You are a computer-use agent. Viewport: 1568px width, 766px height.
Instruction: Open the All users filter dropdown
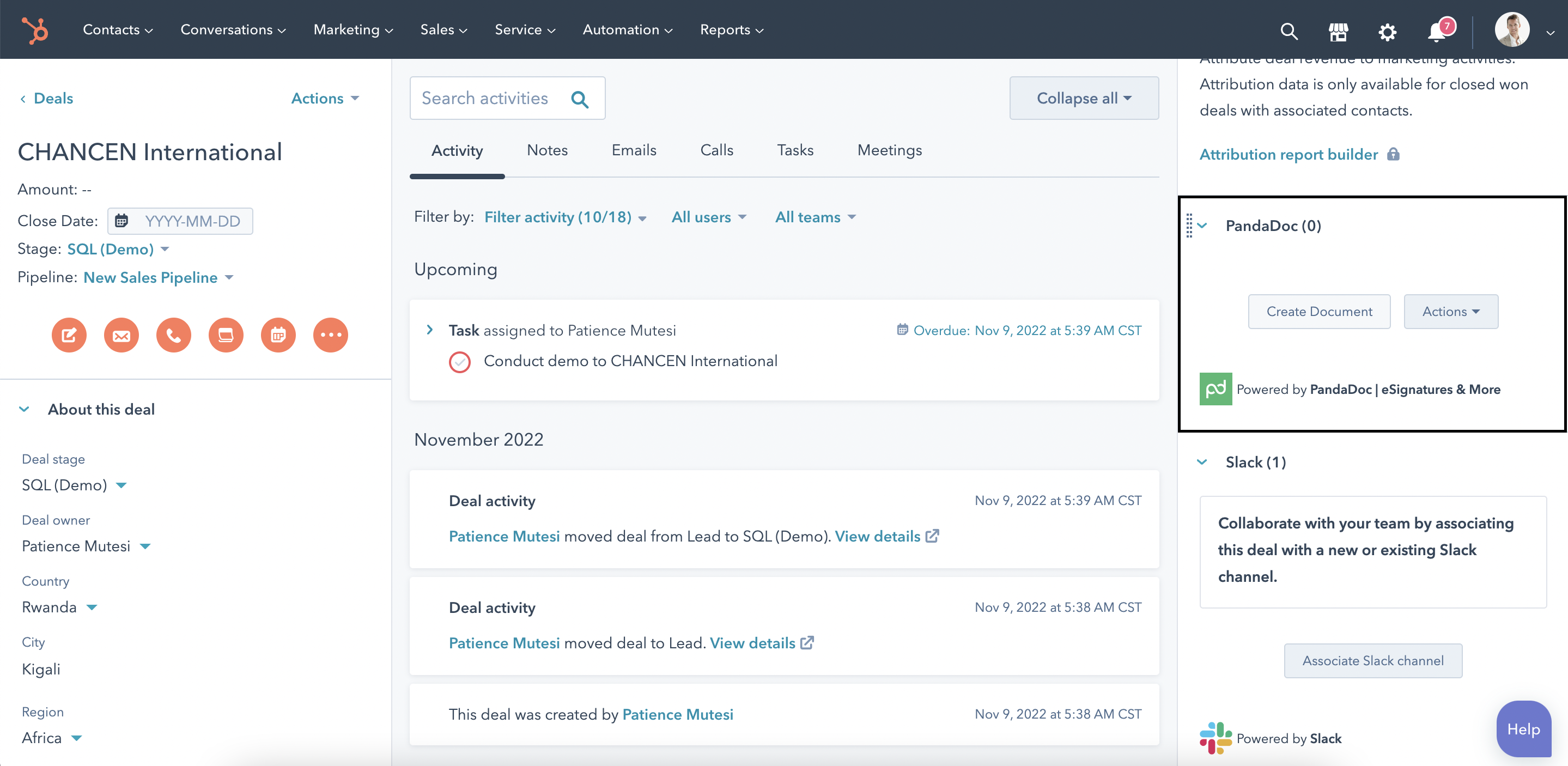pos(708,217)
